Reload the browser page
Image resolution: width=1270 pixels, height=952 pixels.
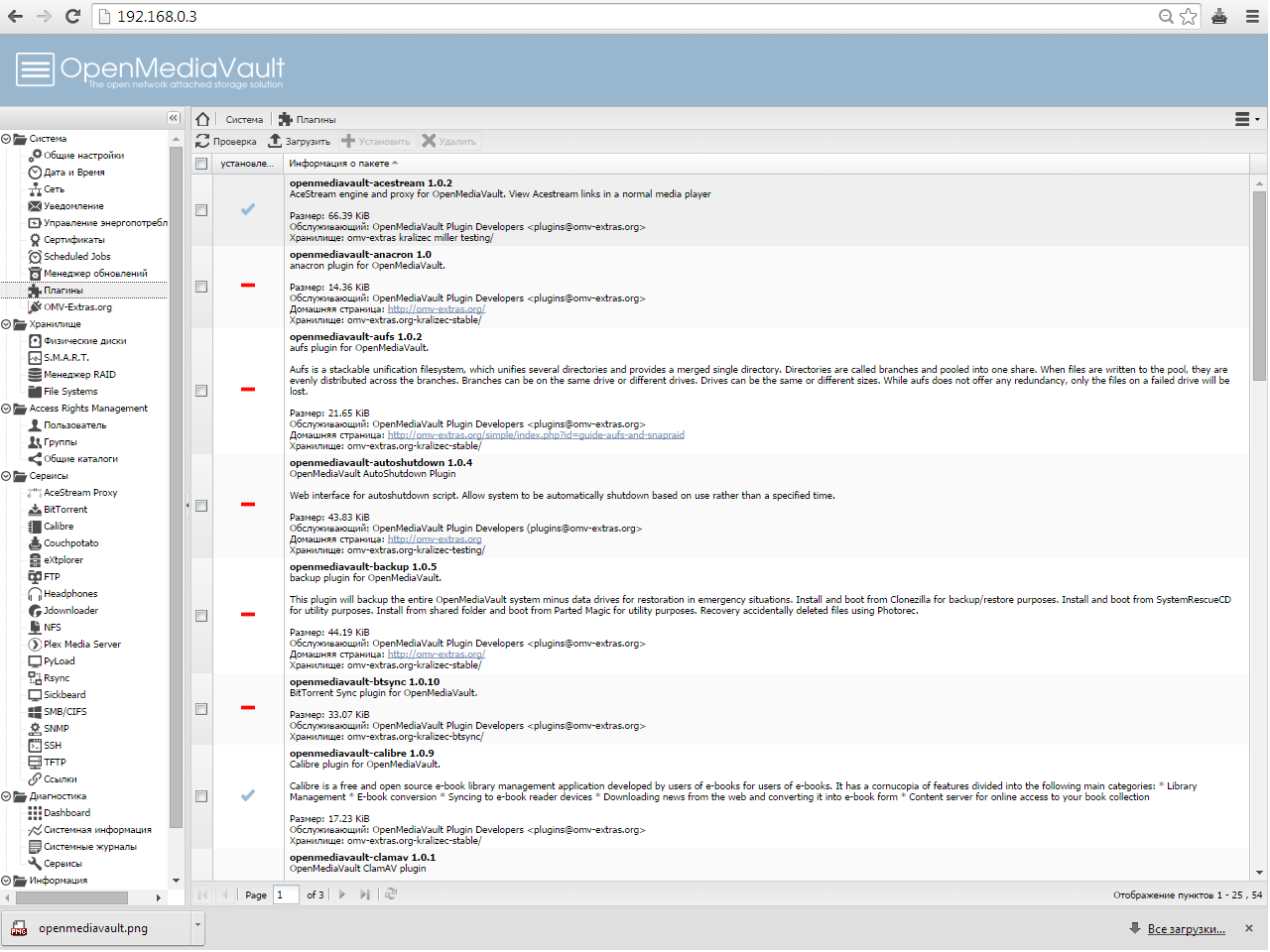pos(72,16)
